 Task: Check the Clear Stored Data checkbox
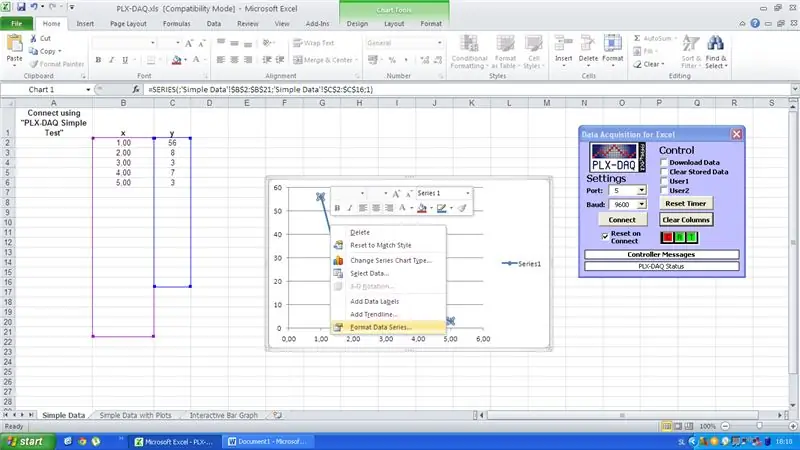click(x=664, y=172)
